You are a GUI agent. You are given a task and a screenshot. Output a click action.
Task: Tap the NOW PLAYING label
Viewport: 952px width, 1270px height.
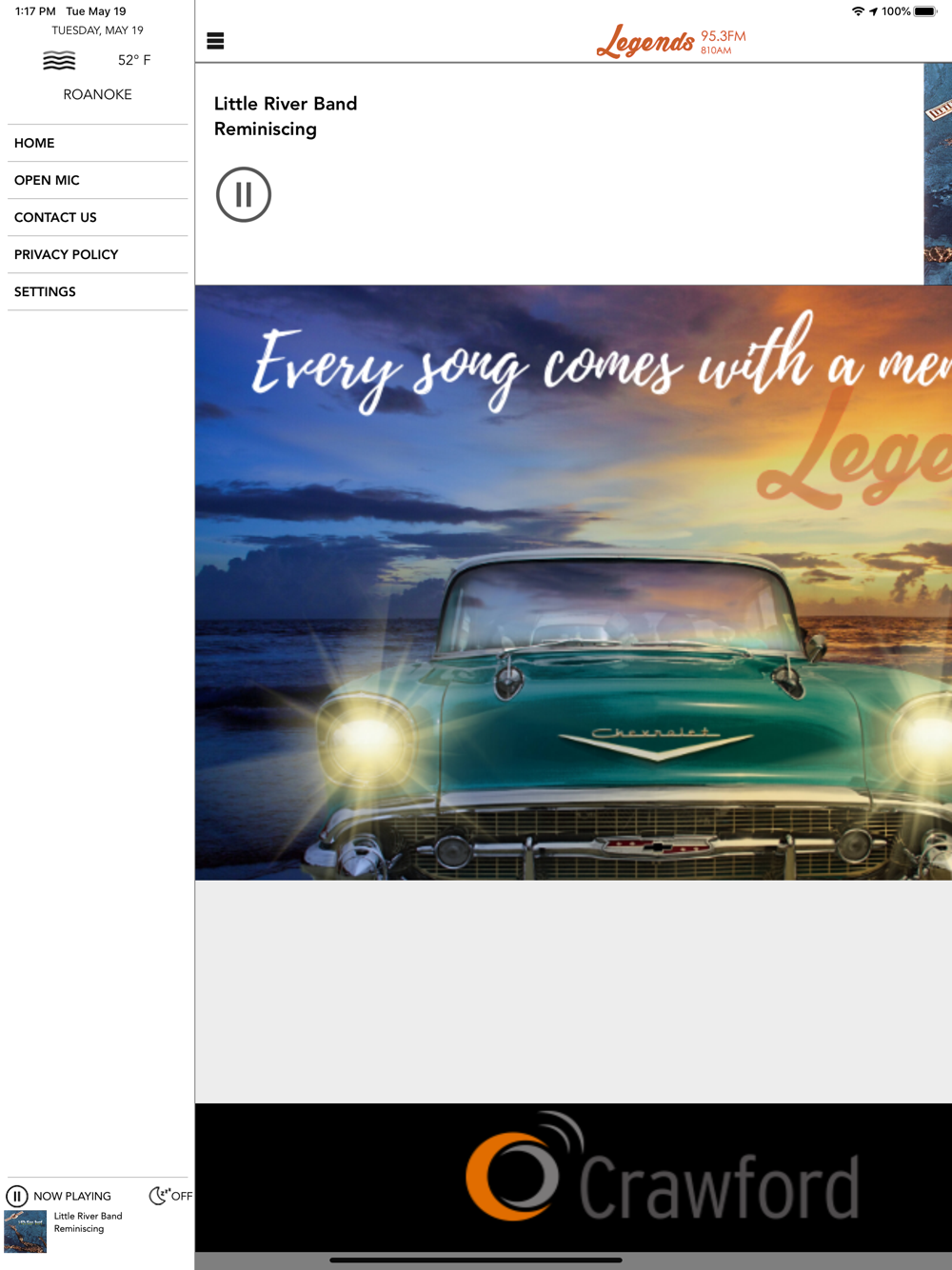pos(72,1196)
